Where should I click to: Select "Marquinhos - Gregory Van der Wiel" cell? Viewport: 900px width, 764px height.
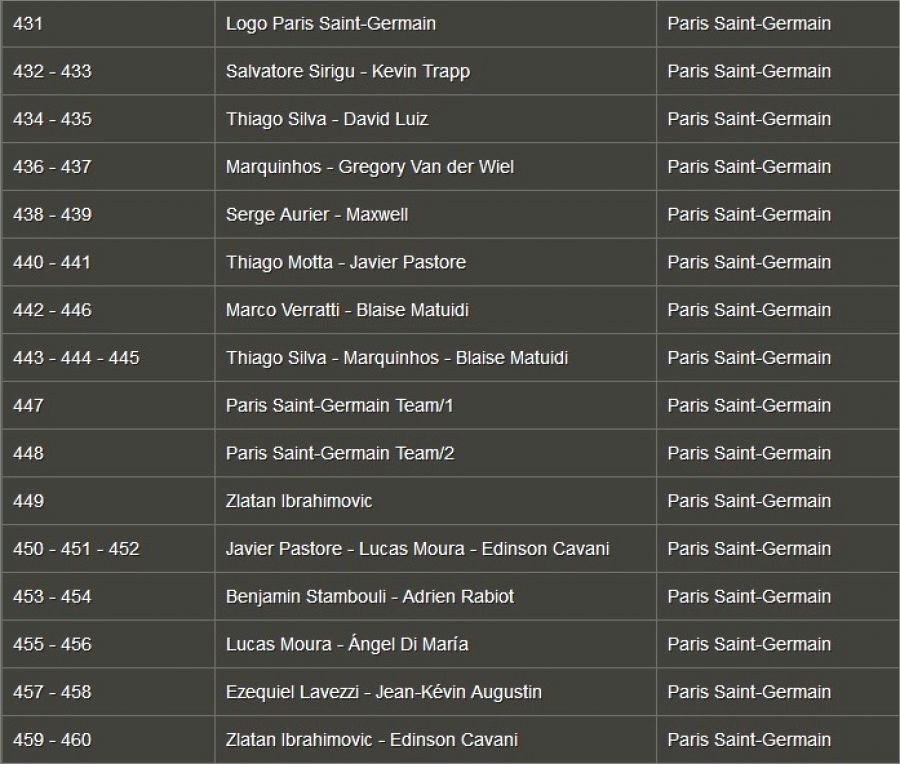pos(370,167)
